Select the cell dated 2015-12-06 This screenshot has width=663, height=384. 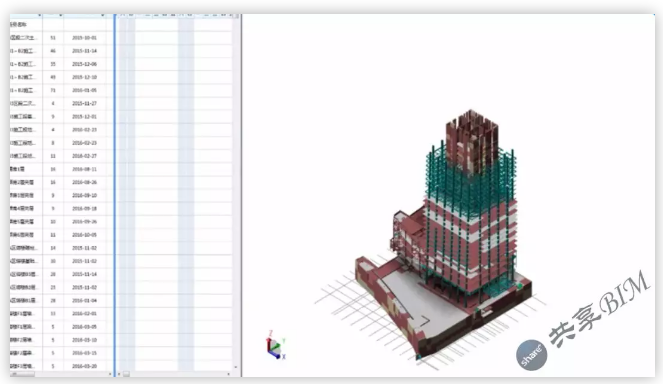85,64
